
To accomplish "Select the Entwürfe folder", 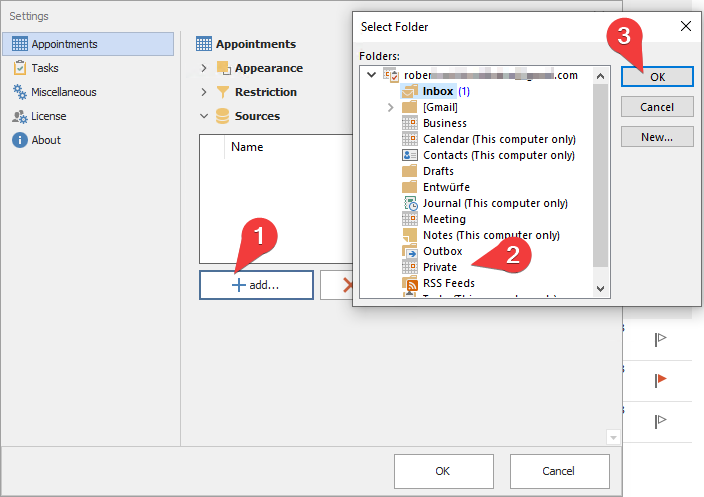I will (x=446, y=187).
